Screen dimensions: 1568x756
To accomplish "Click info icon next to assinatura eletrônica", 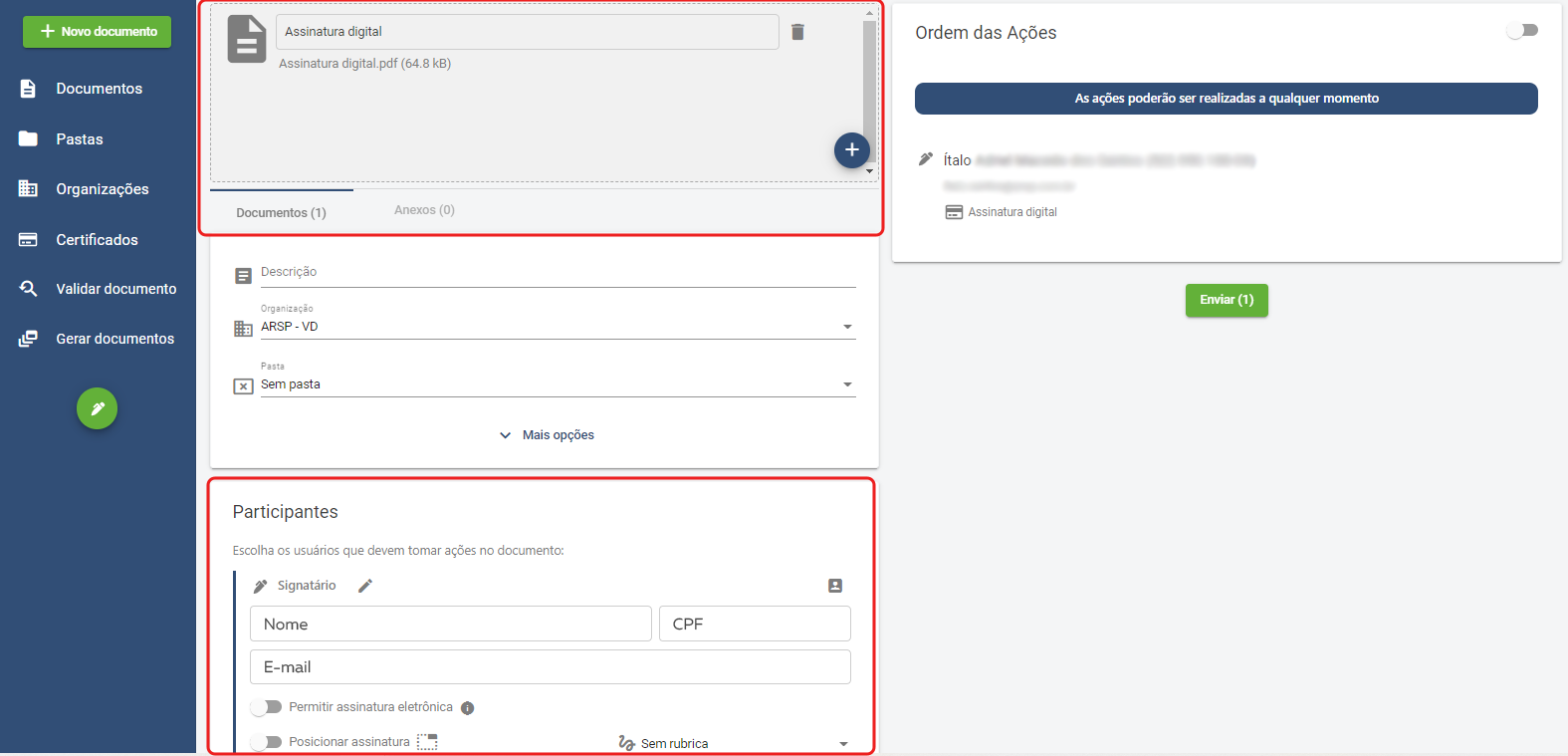I will click(x=468, y=708).
